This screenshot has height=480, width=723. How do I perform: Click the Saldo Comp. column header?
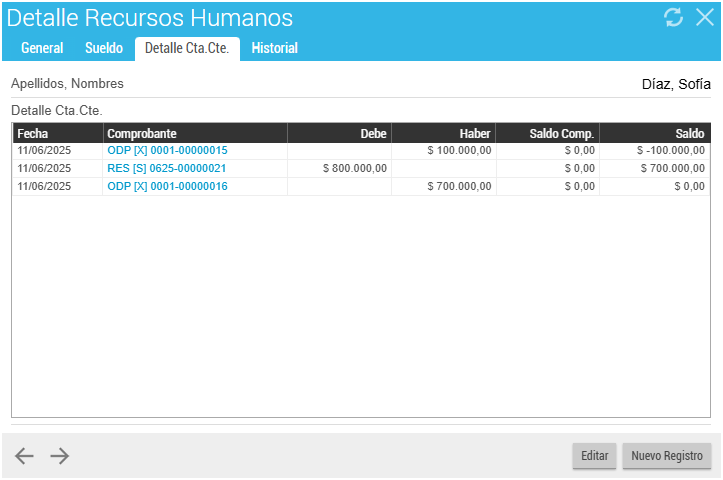point(547,133)
